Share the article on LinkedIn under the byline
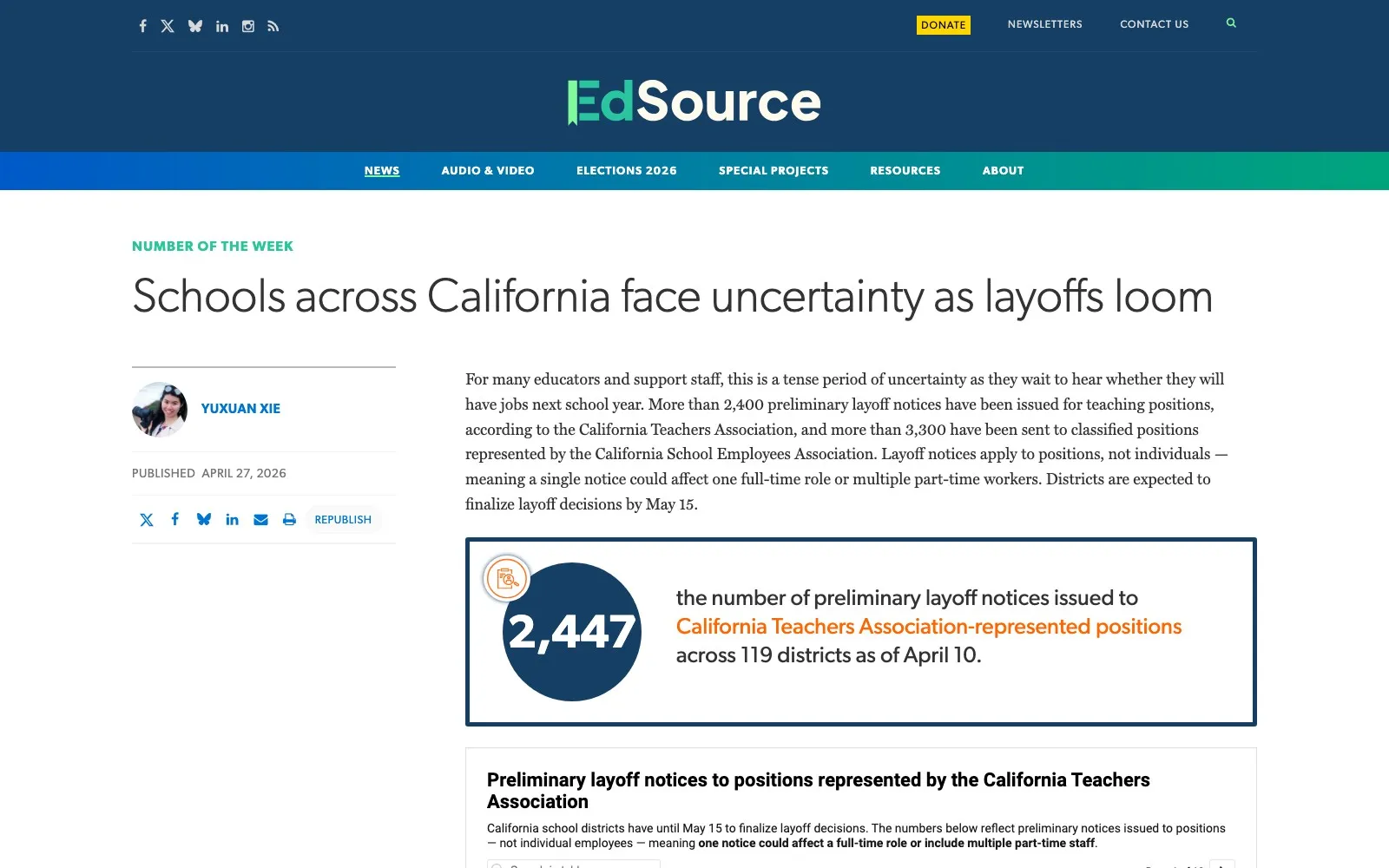 [232, 519]
